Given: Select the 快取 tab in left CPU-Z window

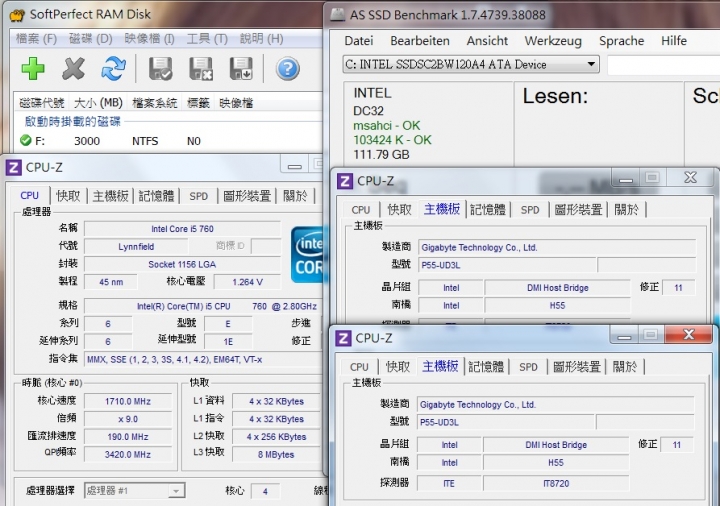Looking at the screenshot, I should pyautogui.click(x=68, y=196).
